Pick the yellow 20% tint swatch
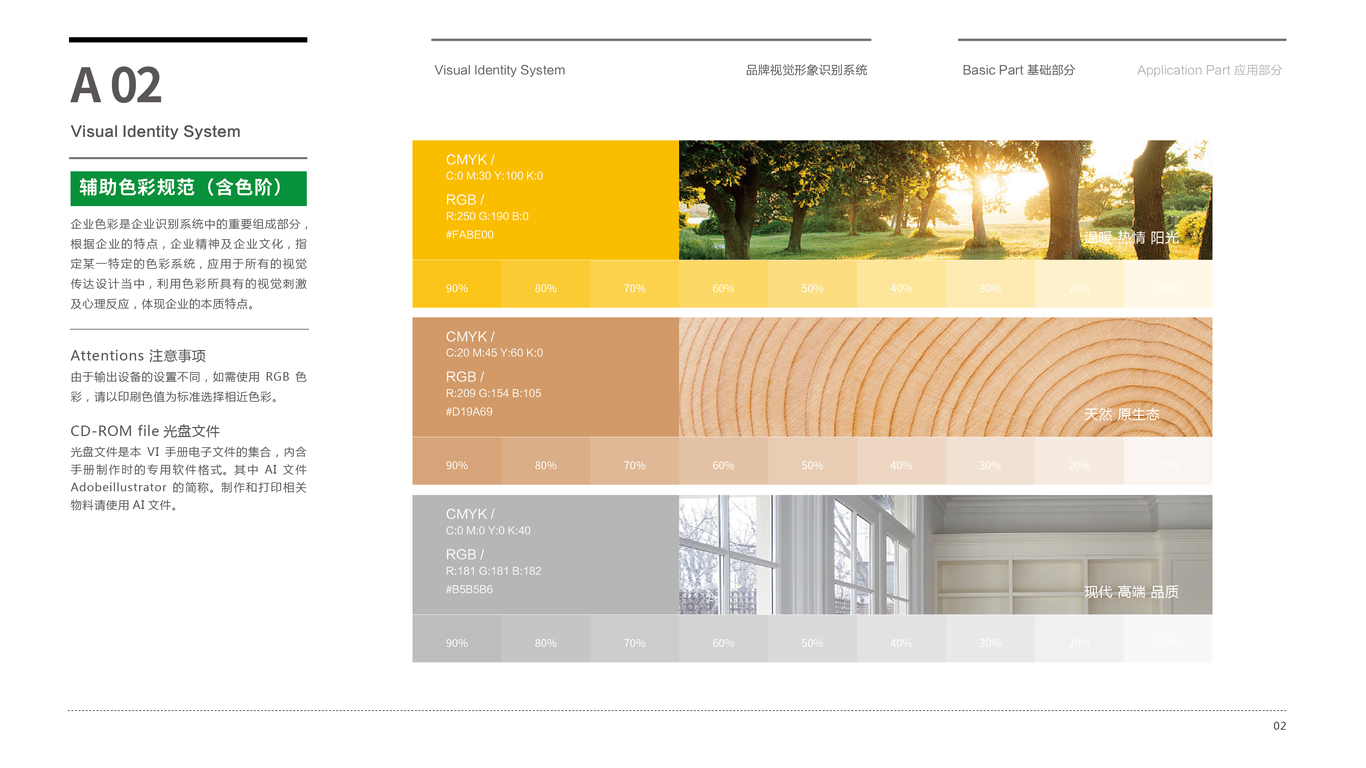This screenshot has height=768, width=1366. click(x=1079, y=284)
